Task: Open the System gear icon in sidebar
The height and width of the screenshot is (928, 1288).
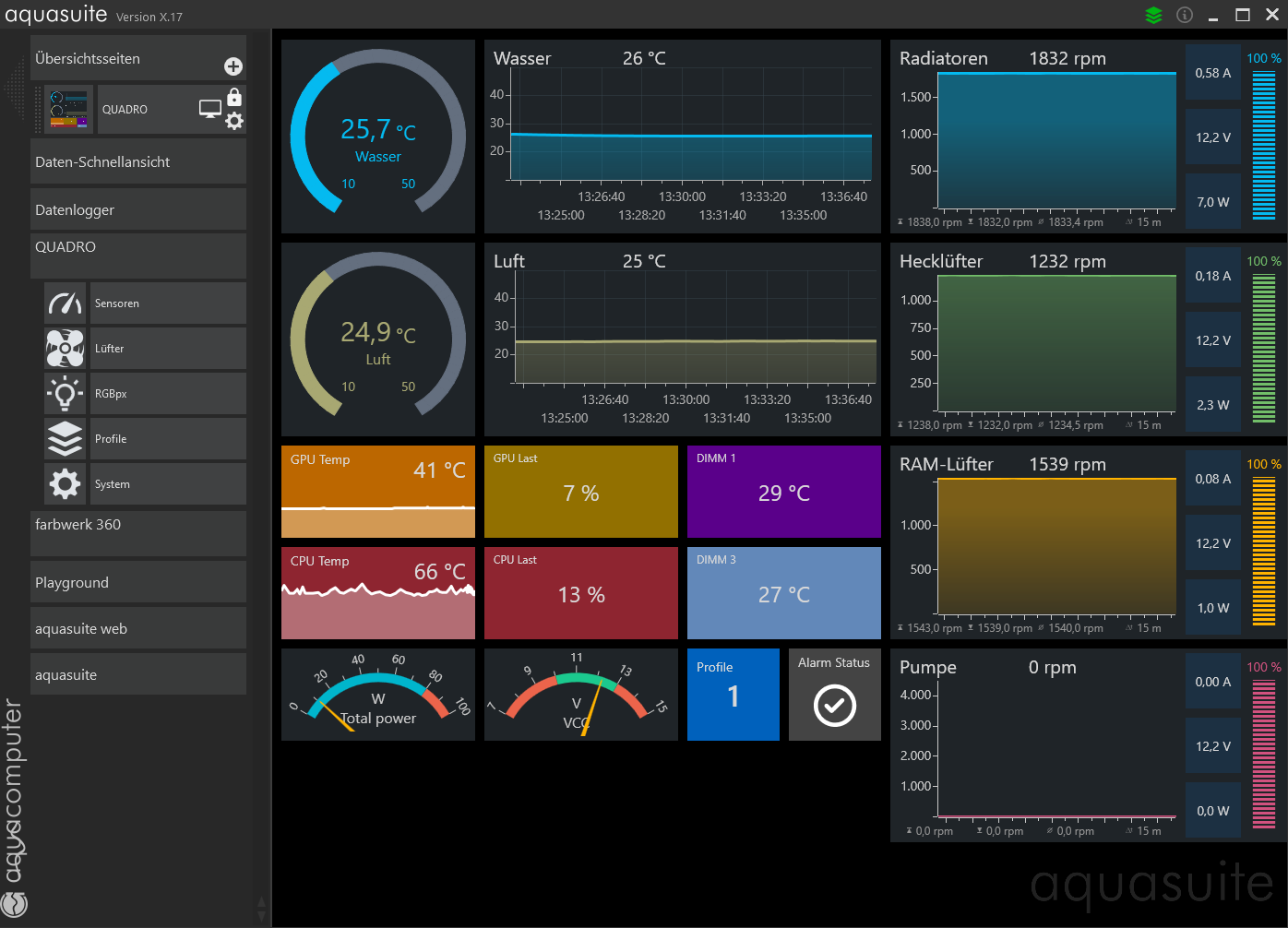Action: pos(65,484)
